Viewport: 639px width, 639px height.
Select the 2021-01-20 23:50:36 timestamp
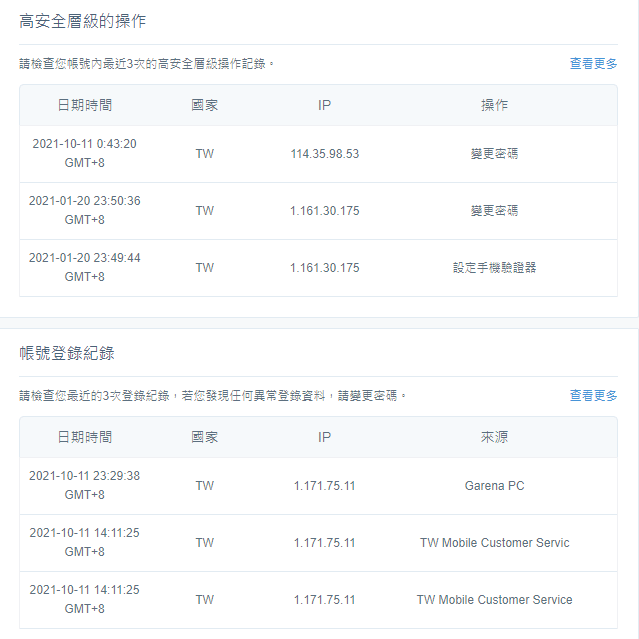(x=84, y=201)
